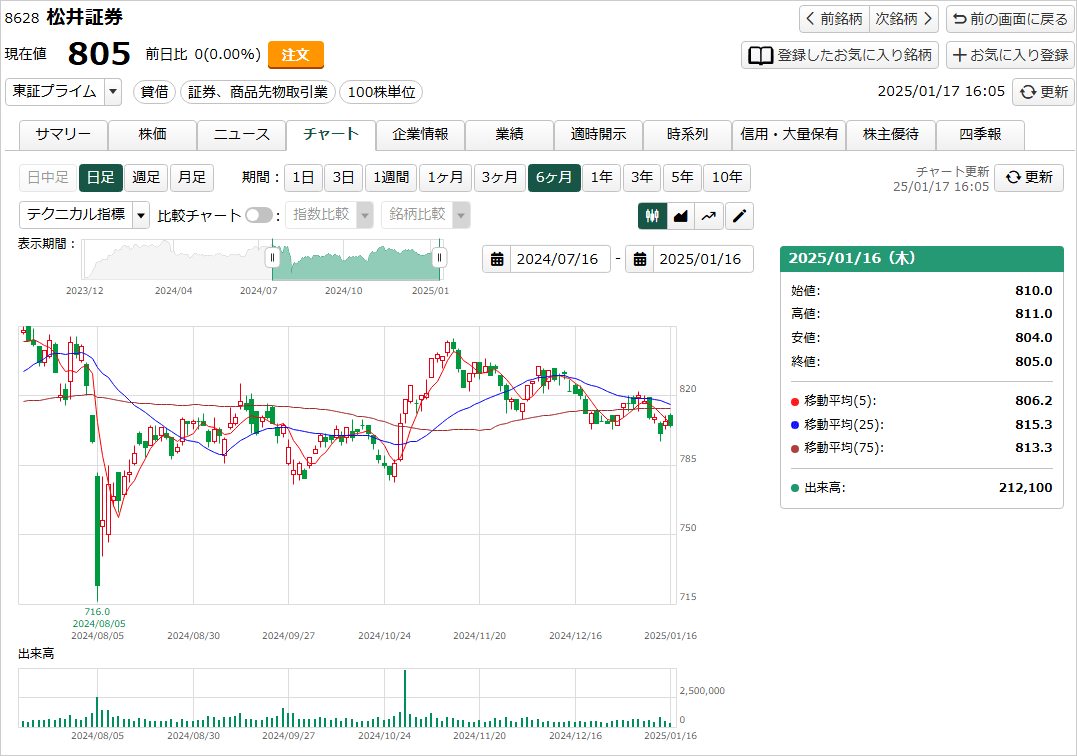
Task: Switch to the 業績 tab
Action: click(x=510, y=135)
